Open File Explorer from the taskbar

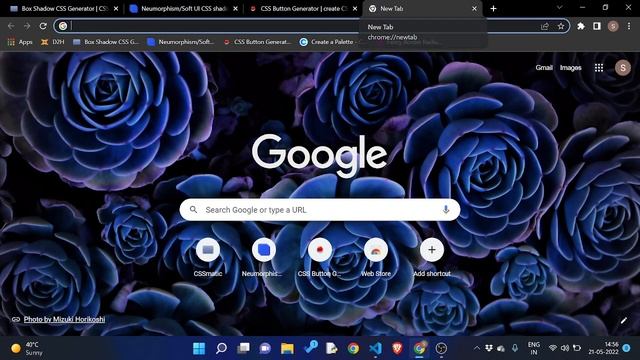(287, 348)
